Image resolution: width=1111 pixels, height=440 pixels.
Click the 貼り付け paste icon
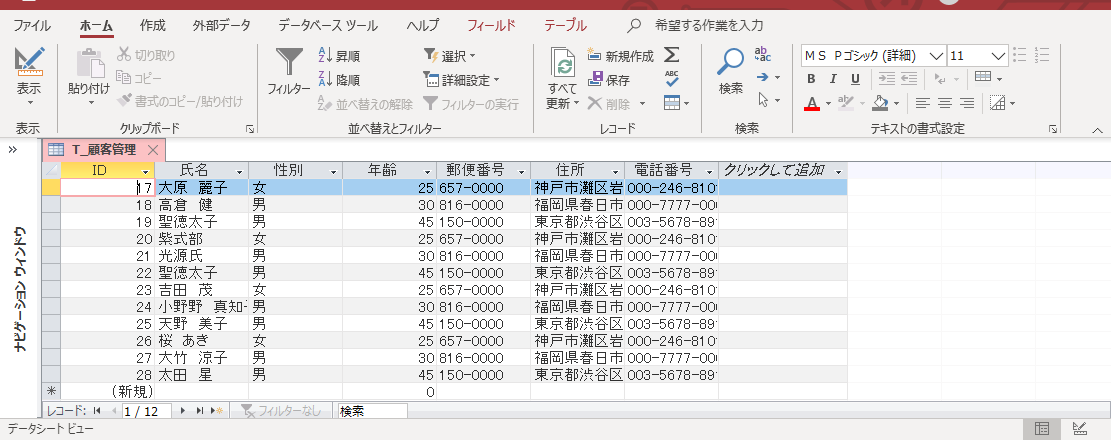click(89, 64)
